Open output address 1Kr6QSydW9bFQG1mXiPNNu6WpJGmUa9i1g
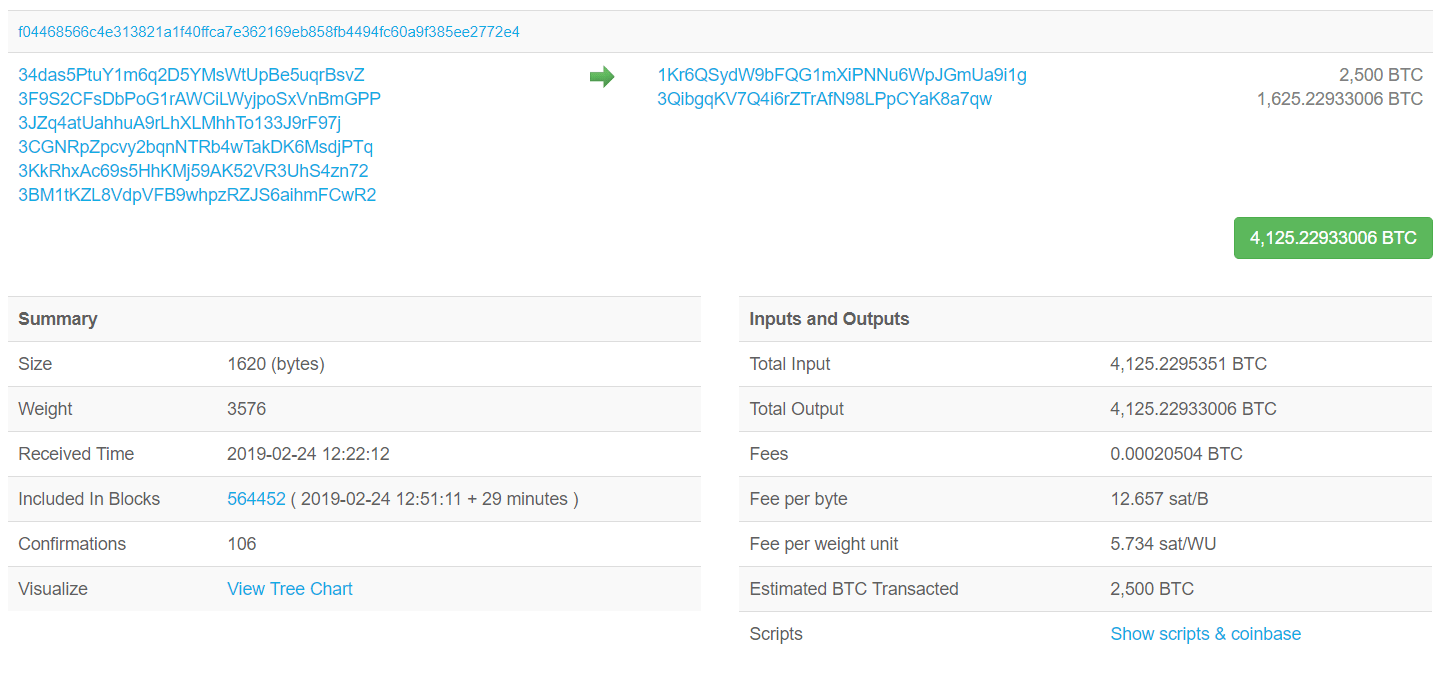This screenshot has width=1453, height=675. coord(842,75)
